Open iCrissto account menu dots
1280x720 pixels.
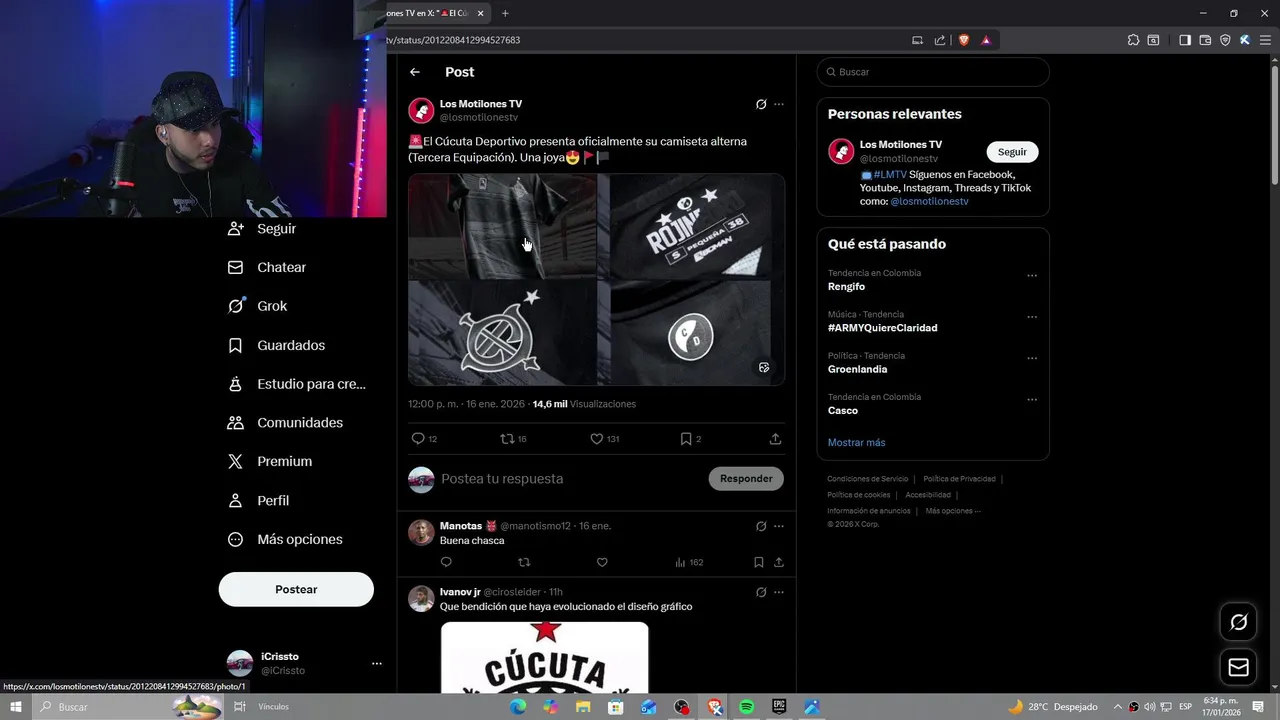coord(377,663)
